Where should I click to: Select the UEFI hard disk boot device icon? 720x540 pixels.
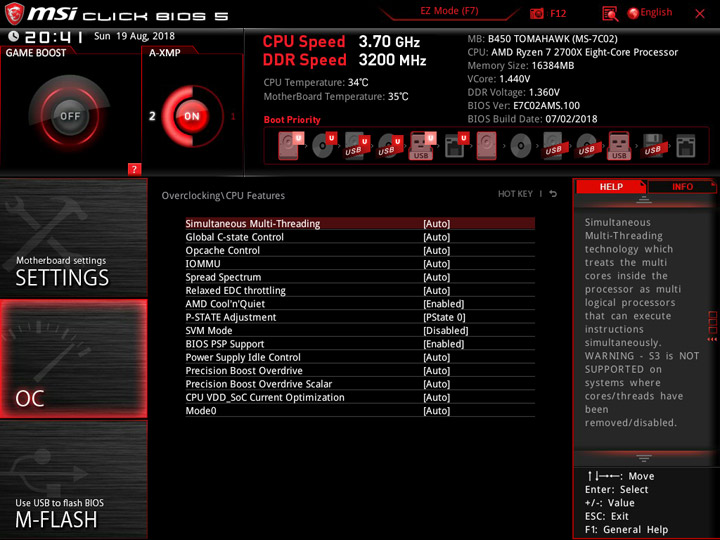tap(290, 146)
